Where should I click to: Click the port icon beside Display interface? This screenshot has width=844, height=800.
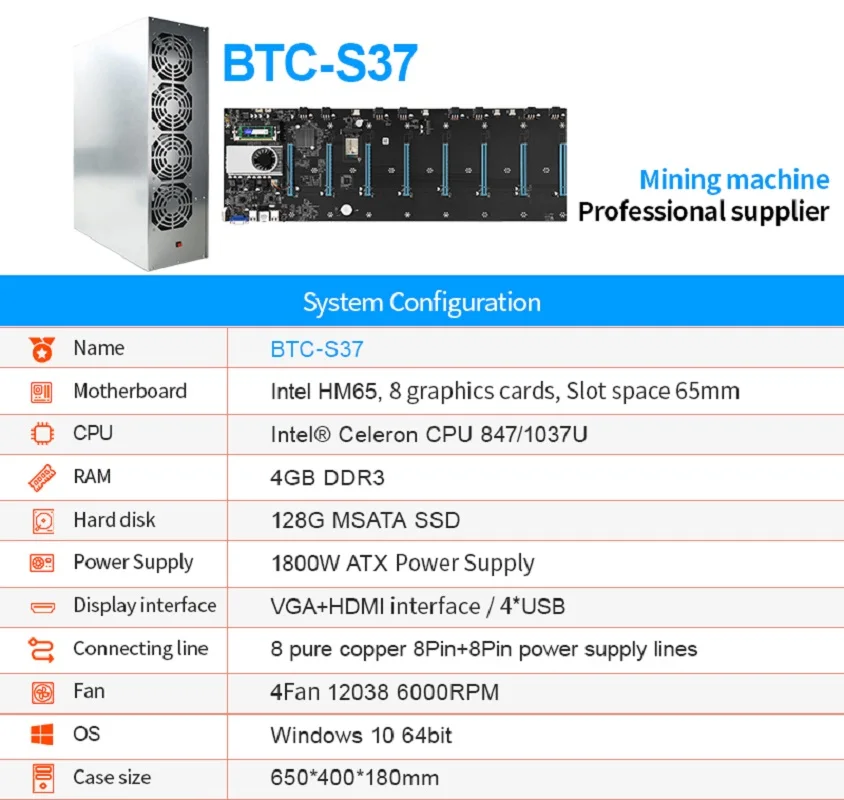(x=43, y=607)
